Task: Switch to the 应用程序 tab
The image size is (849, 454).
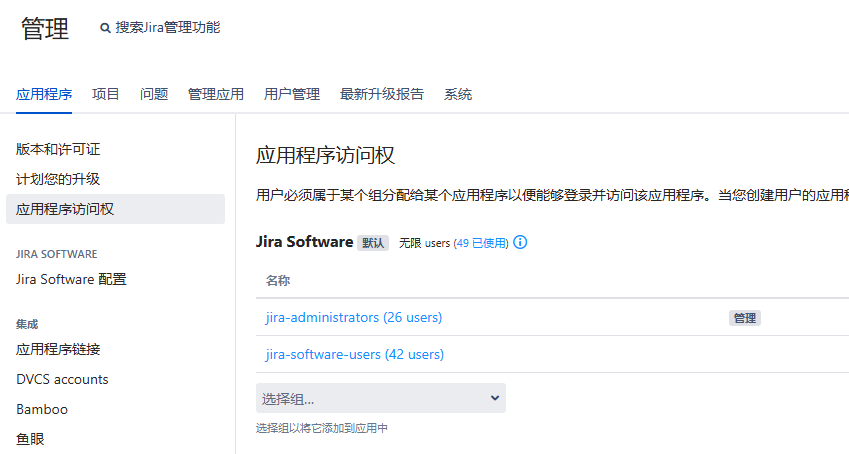Action: coord(44,94)
